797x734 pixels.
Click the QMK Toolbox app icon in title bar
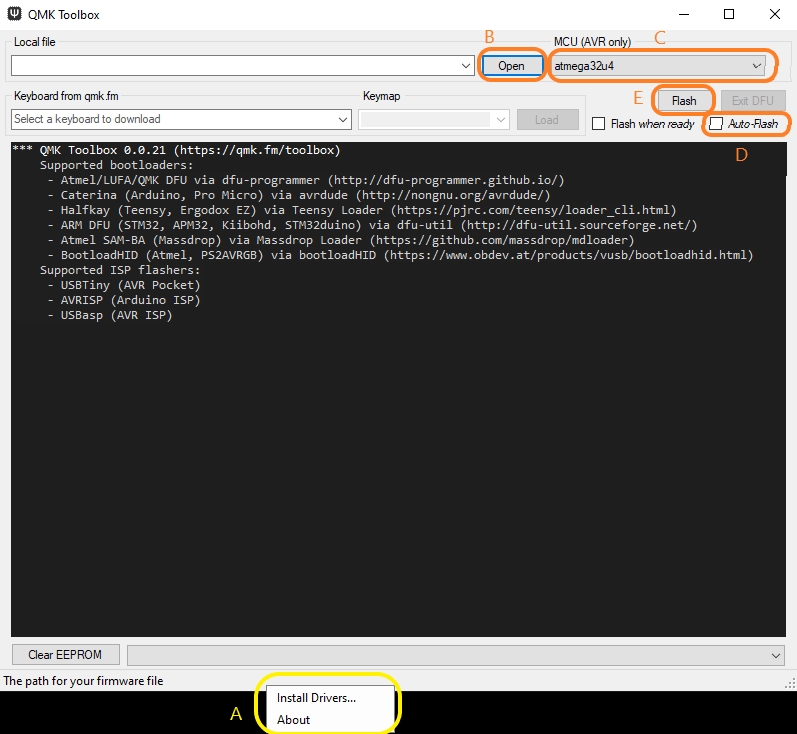tap(14, 14)
